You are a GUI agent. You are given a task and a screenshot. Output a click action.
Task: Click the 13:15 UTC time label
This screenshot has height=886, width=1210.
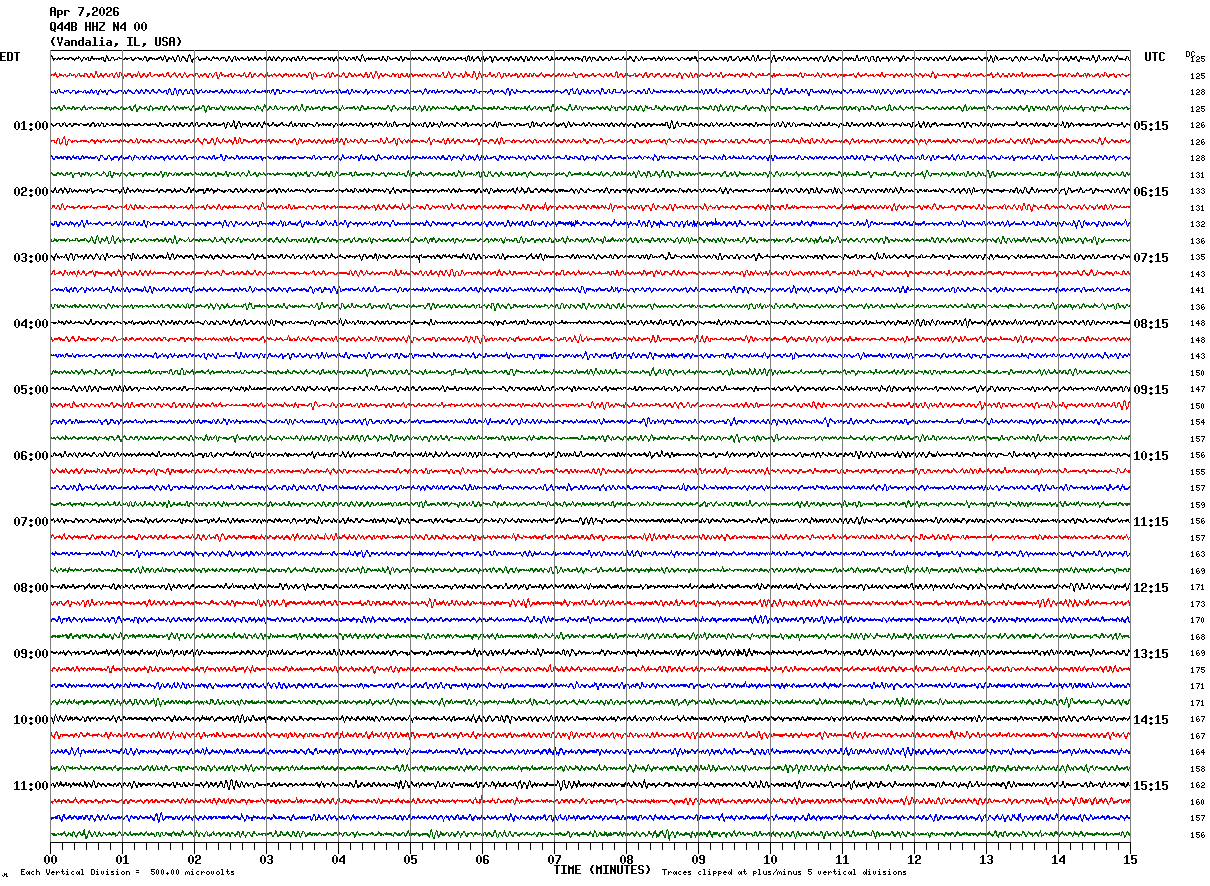pyautogui.click(x=1151, y=654)
